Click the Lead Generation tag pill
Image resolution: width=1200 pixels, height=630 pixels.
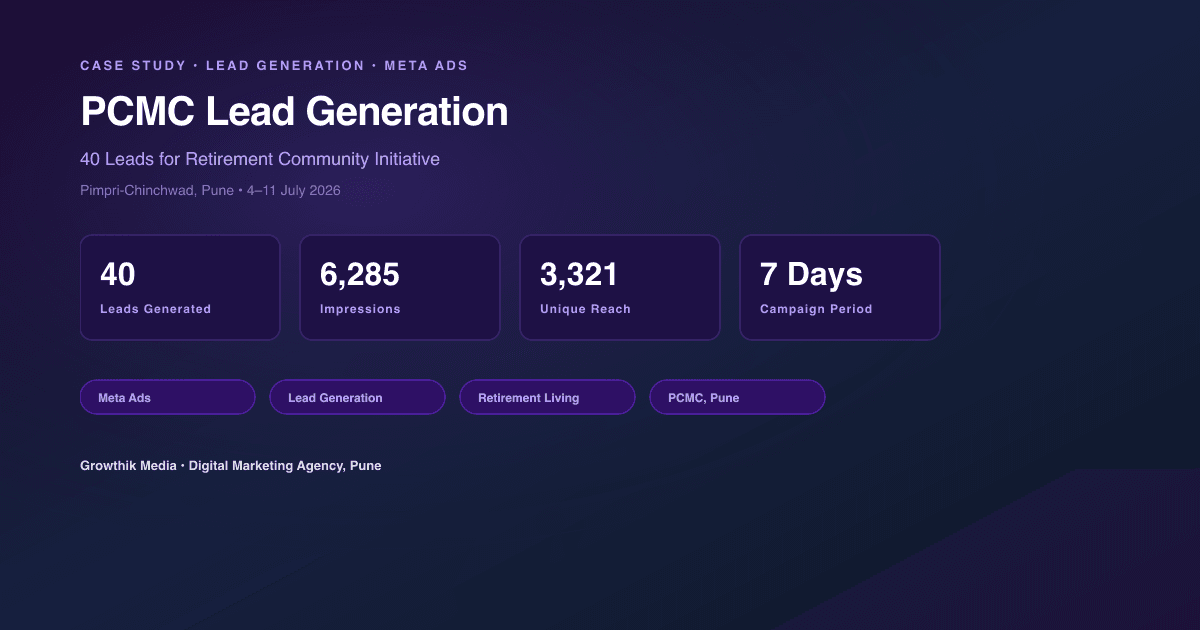pos(357,397)
